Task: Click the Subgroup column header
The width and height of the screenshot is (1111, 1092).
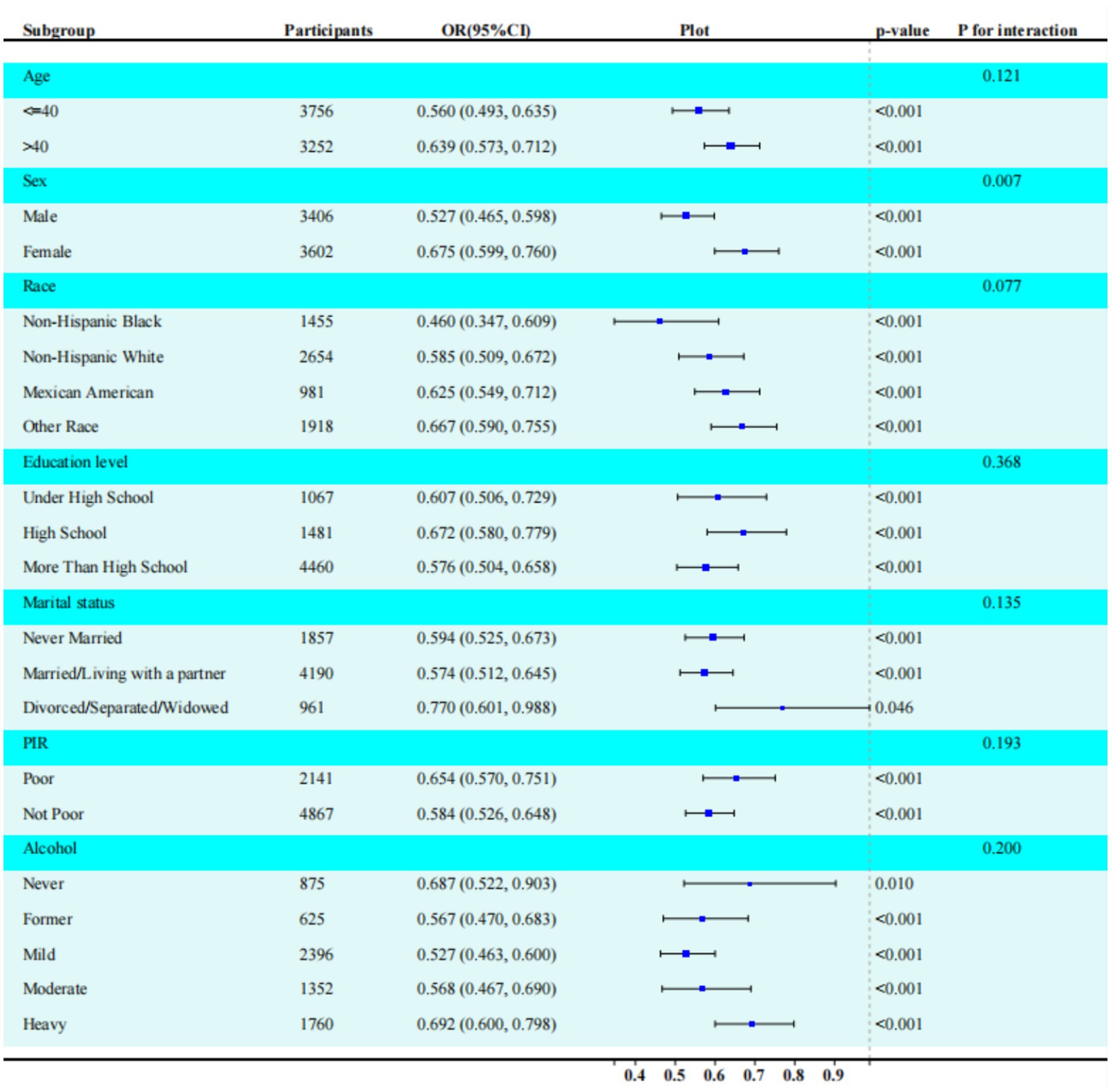Action: tap(58, 30)
